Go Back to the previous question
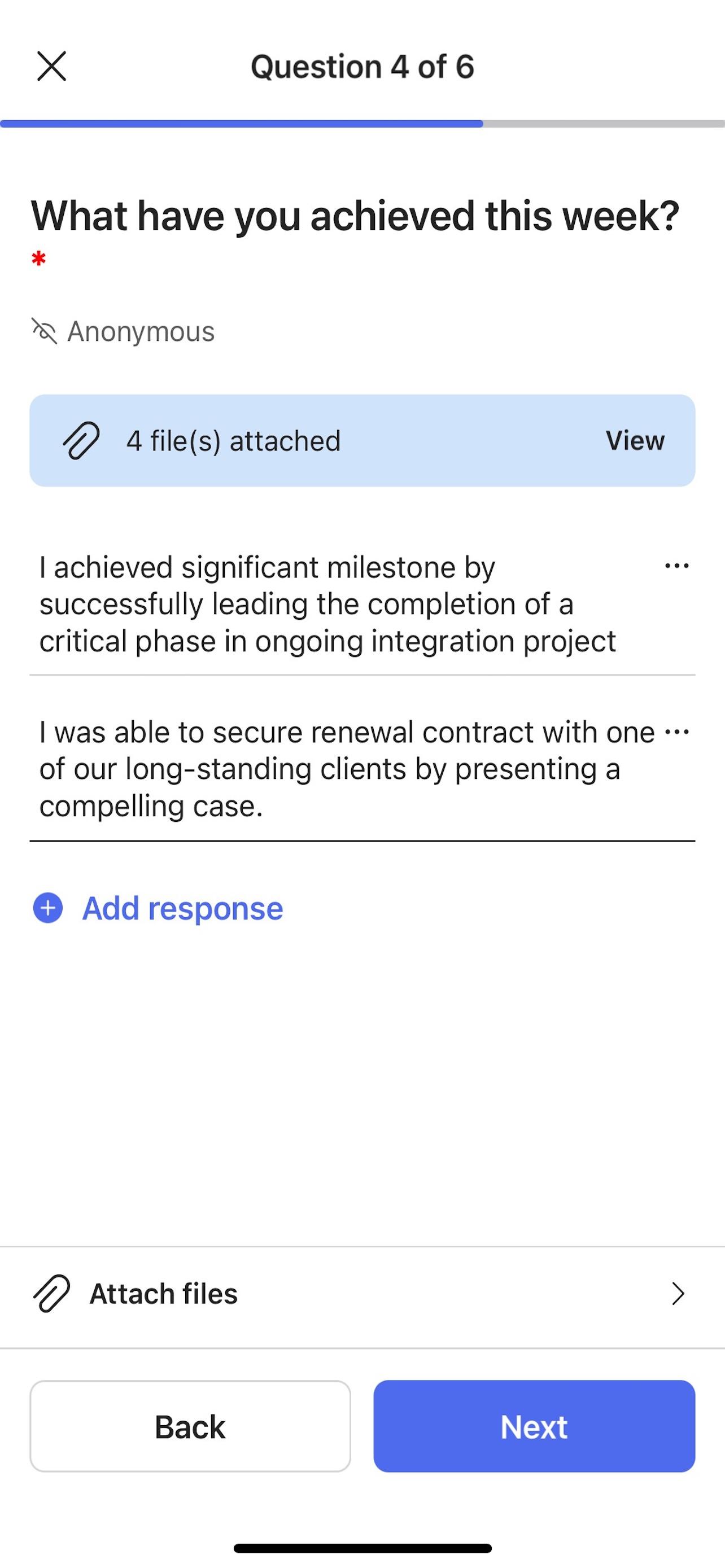725x1568 pixels. [x=190, y=1427]
